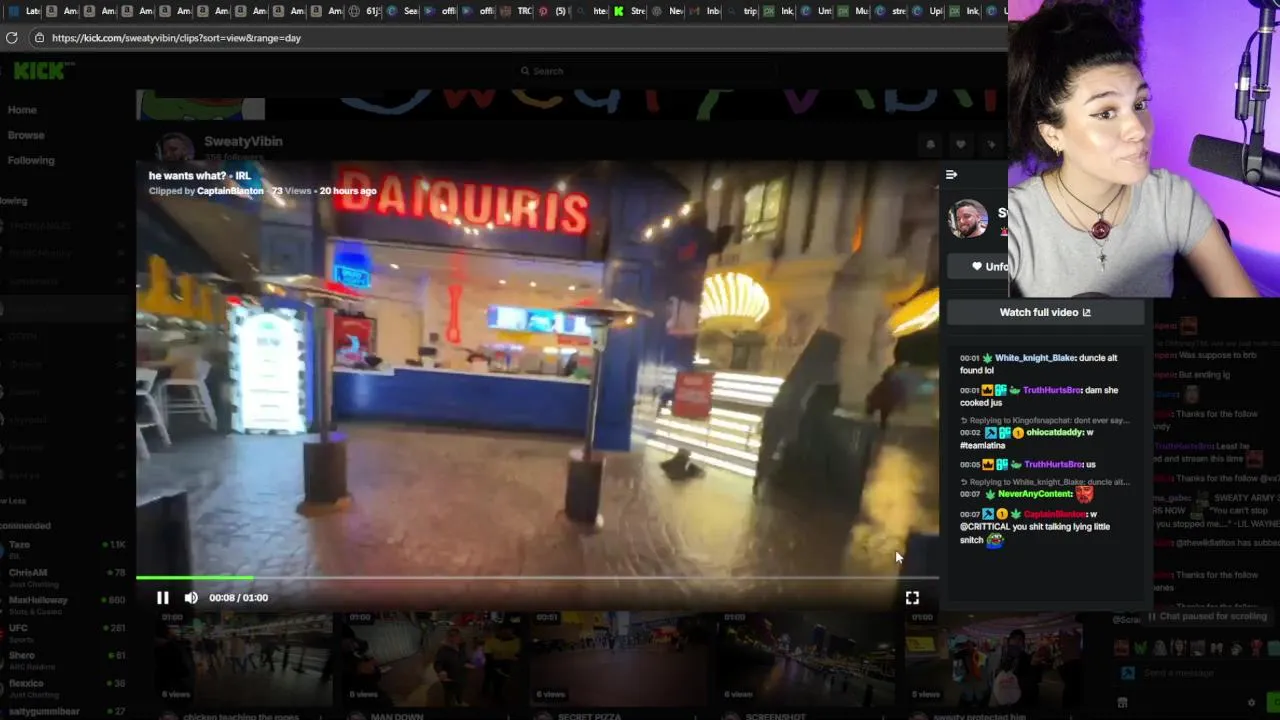Reload the page with the refresh icon
Viewport: 1280px width, 720px height.
[x=12, y=38]
